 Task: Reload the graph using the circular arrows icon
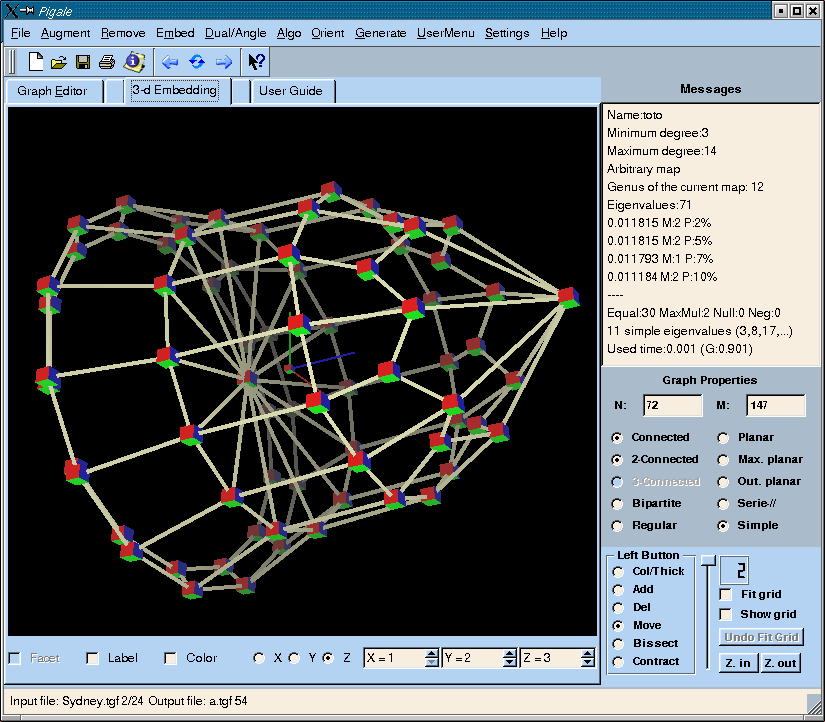[197, 62]
